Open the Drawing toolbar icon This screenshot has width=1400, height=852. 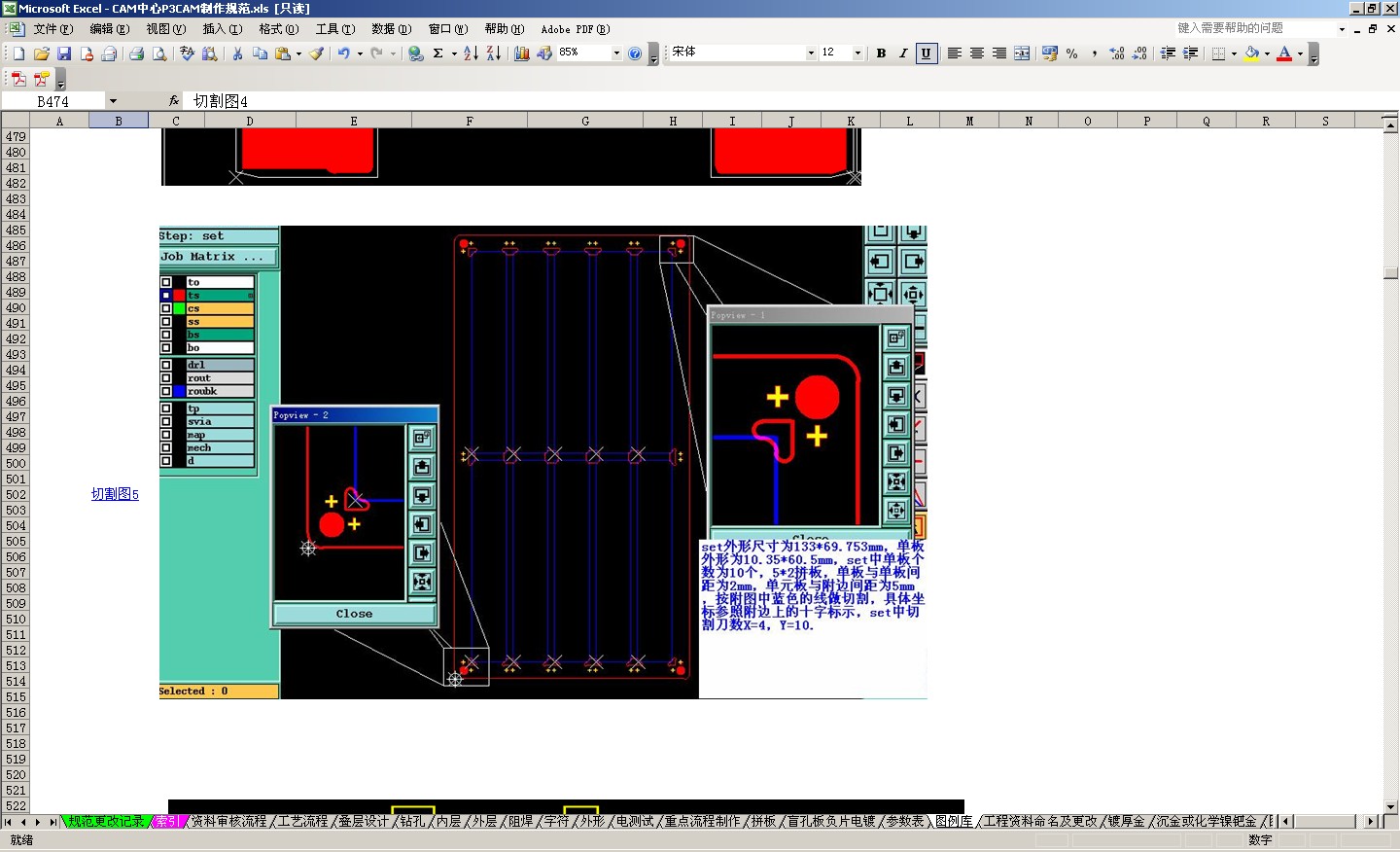point(544,53)
